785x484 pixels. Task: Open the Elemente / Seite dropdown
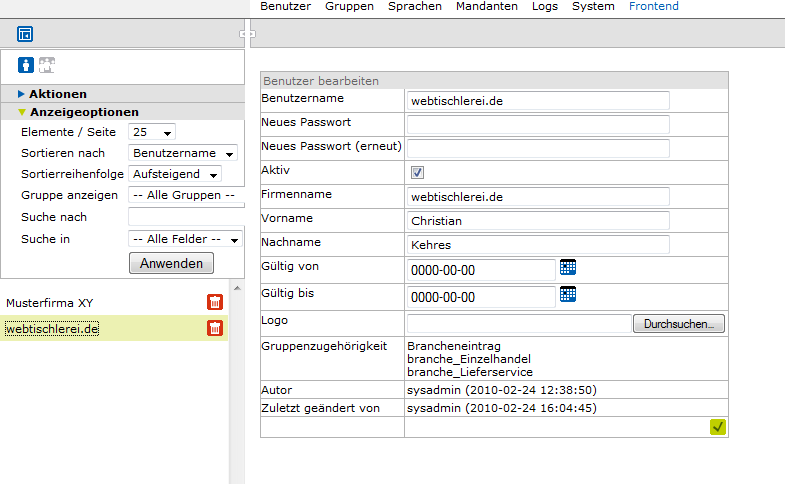(x=153, y=132)
